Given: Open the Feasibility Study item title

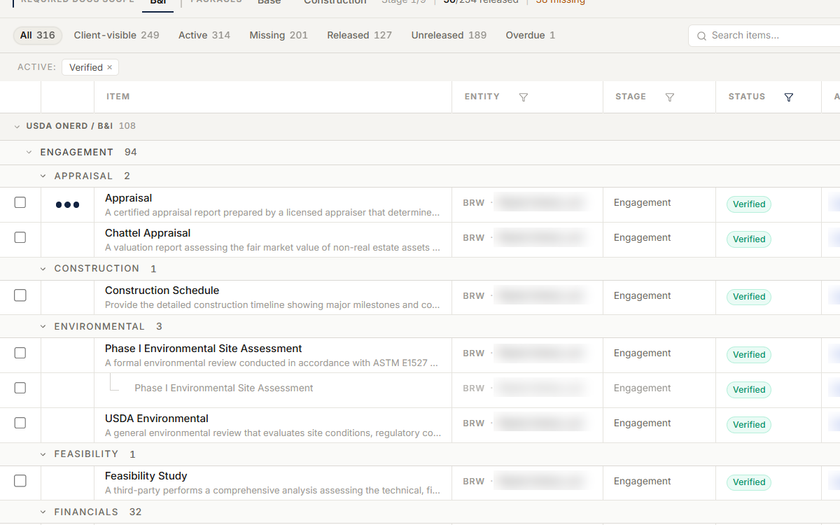Looking at the screenshot, I should point(146,476).
